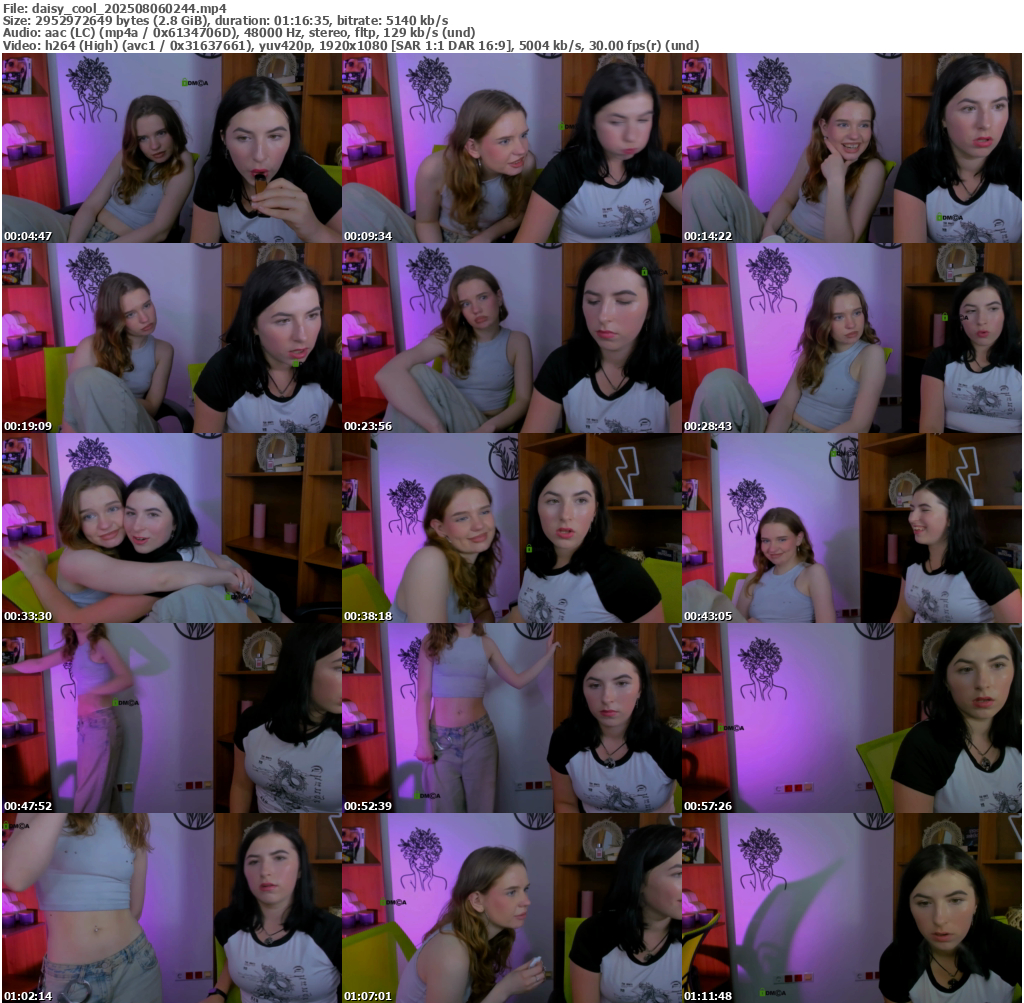Click the file name daisy_cool_202508060244.mp4
The image size is (1024, 1003).
(x=129, y=8)
